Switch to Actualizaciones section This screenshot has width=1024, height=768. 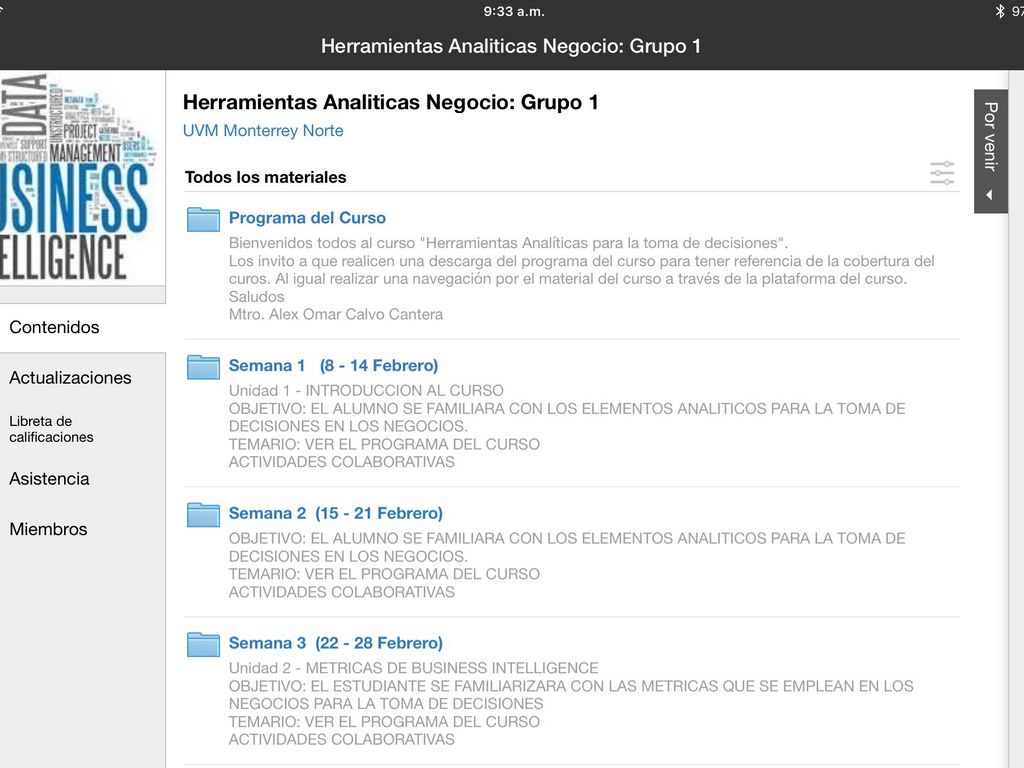[70, 378]
